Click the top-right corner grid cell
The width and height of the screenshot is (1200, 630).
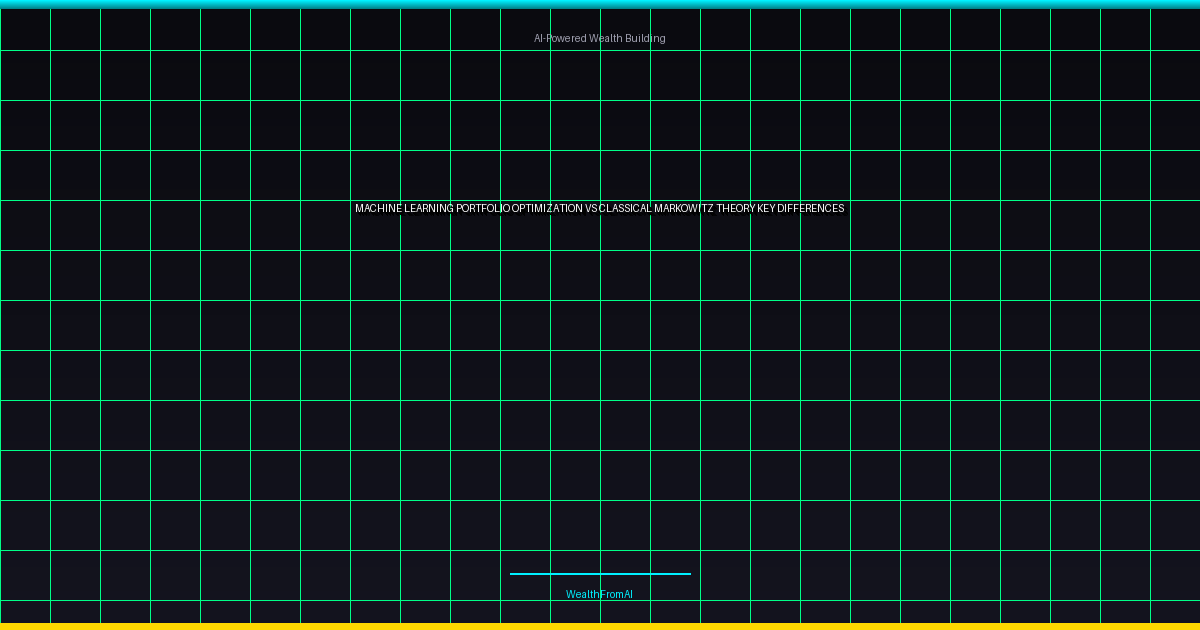(x=1175, y=29)
